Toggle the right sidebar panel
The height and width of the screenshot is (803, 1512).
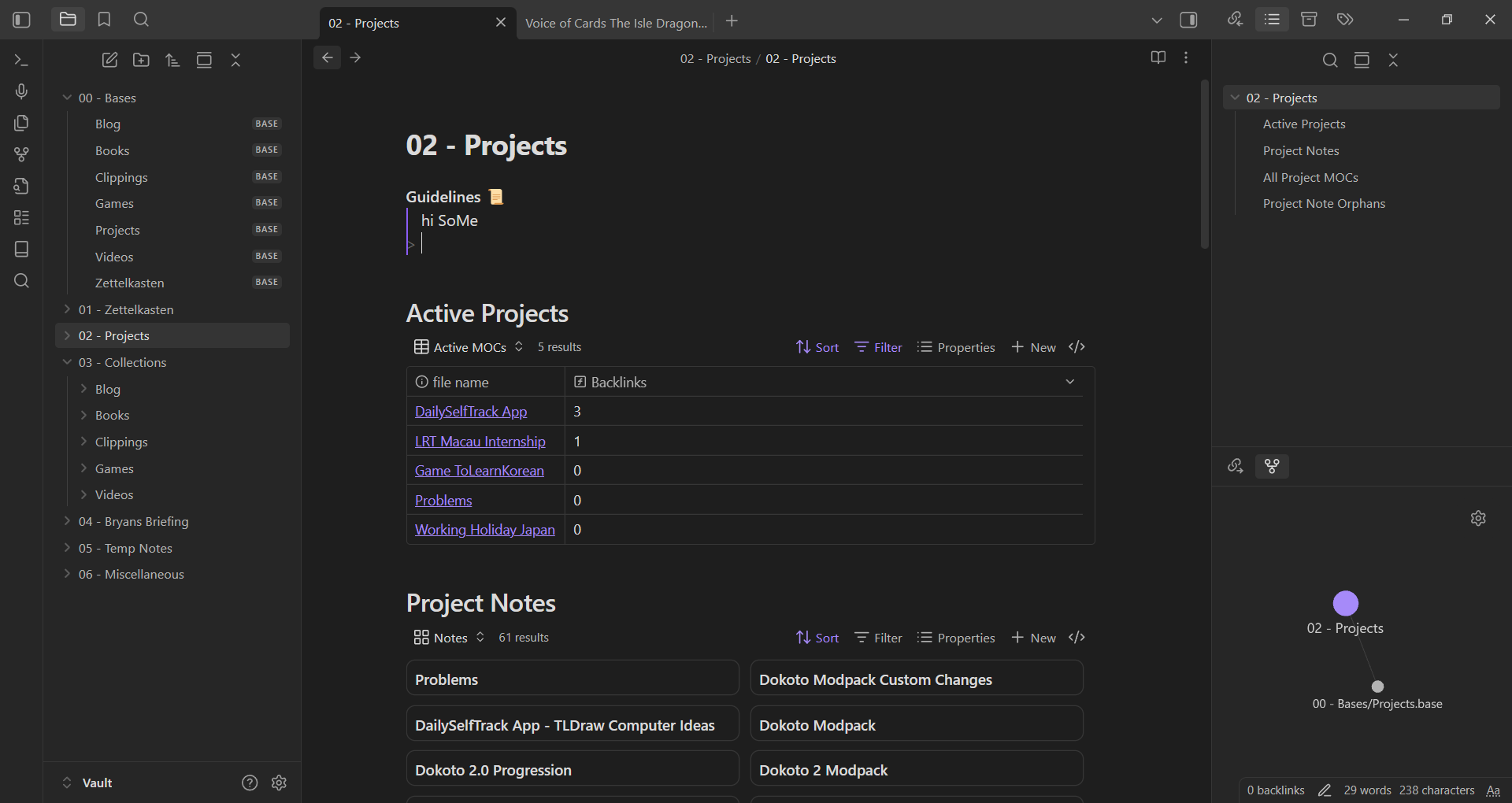click(1188, 20)
